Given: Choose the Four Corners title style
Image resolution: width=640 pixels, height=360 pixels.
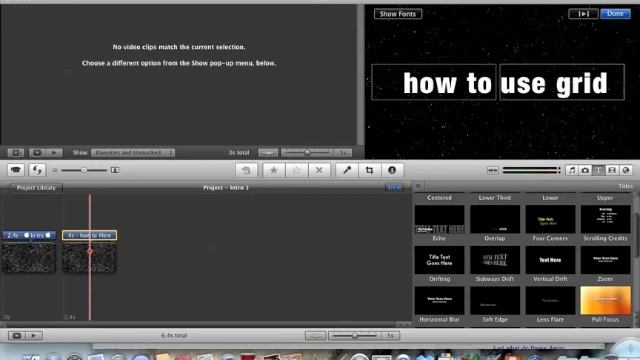Looking at the screenshot, I should 550,219.
